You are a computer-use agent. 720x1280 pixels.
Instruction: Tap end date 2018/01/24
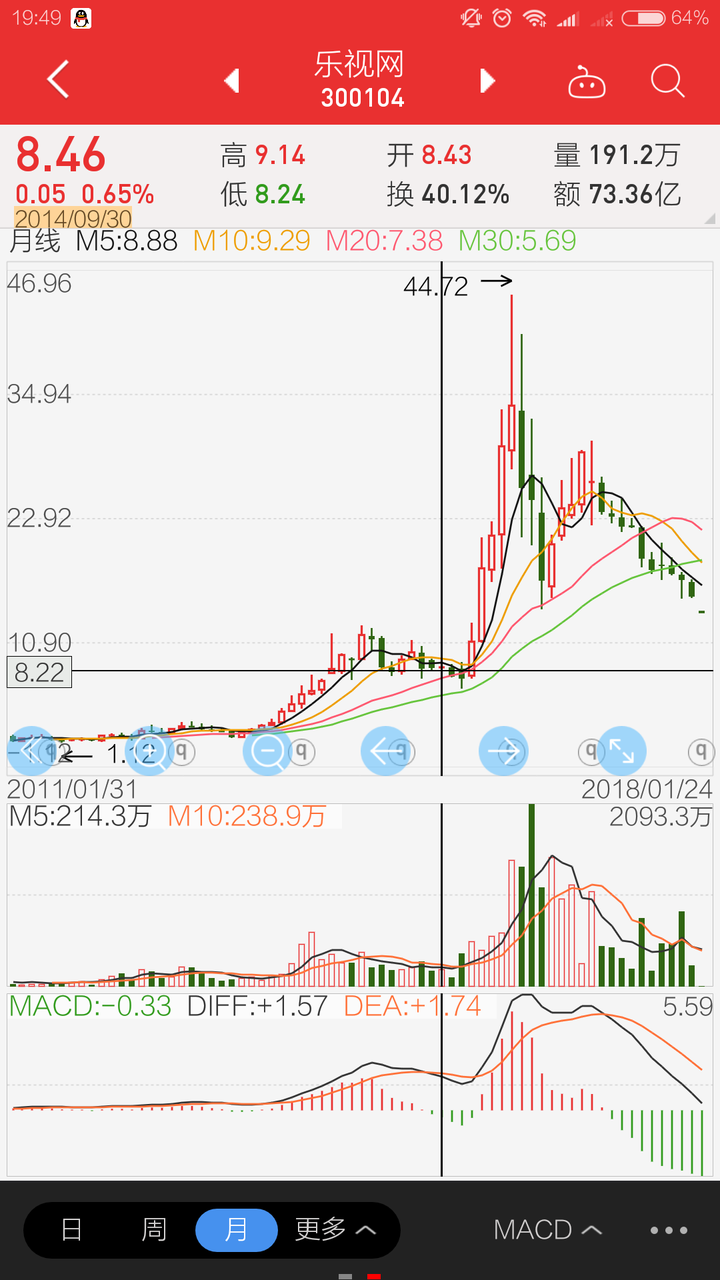[x=647, y=789]
